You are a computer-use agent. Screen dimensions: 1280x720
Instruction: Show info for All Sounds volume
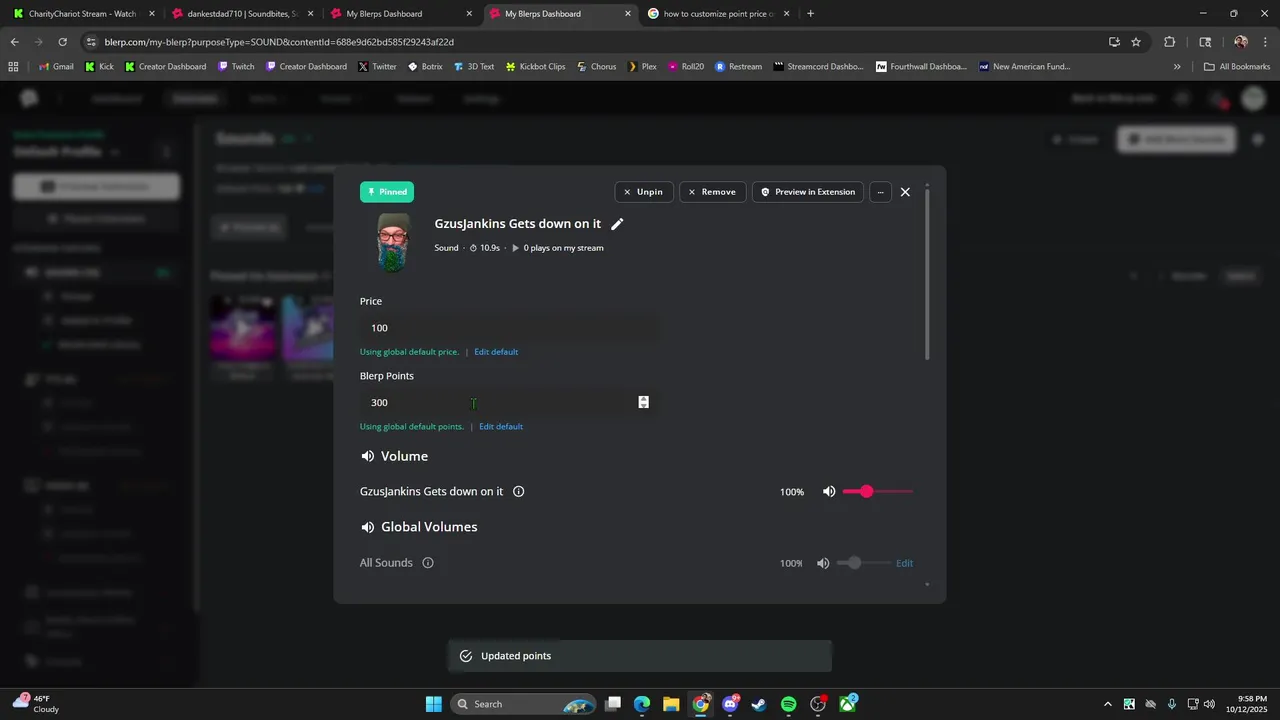point(428,563)
